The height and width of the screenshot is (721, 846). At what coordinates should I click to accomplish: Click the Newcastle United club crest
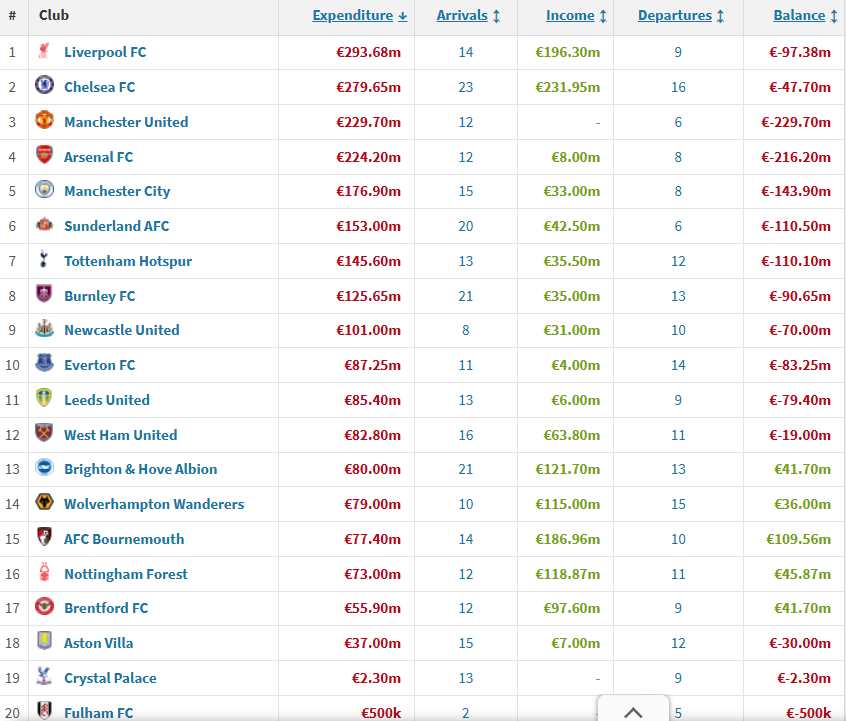click(x=44, y=329)
